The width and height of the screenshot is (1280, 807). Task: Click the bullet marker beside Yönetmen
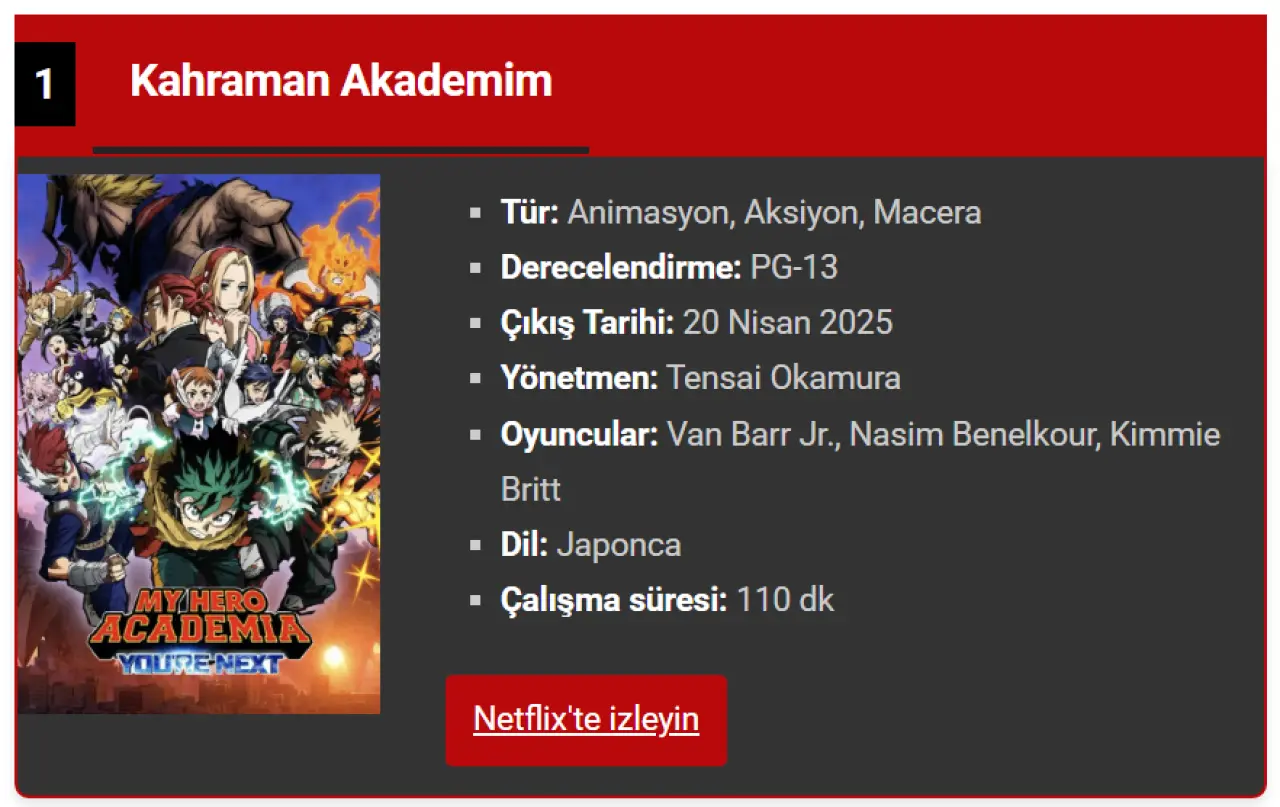(x=476, y=379)
